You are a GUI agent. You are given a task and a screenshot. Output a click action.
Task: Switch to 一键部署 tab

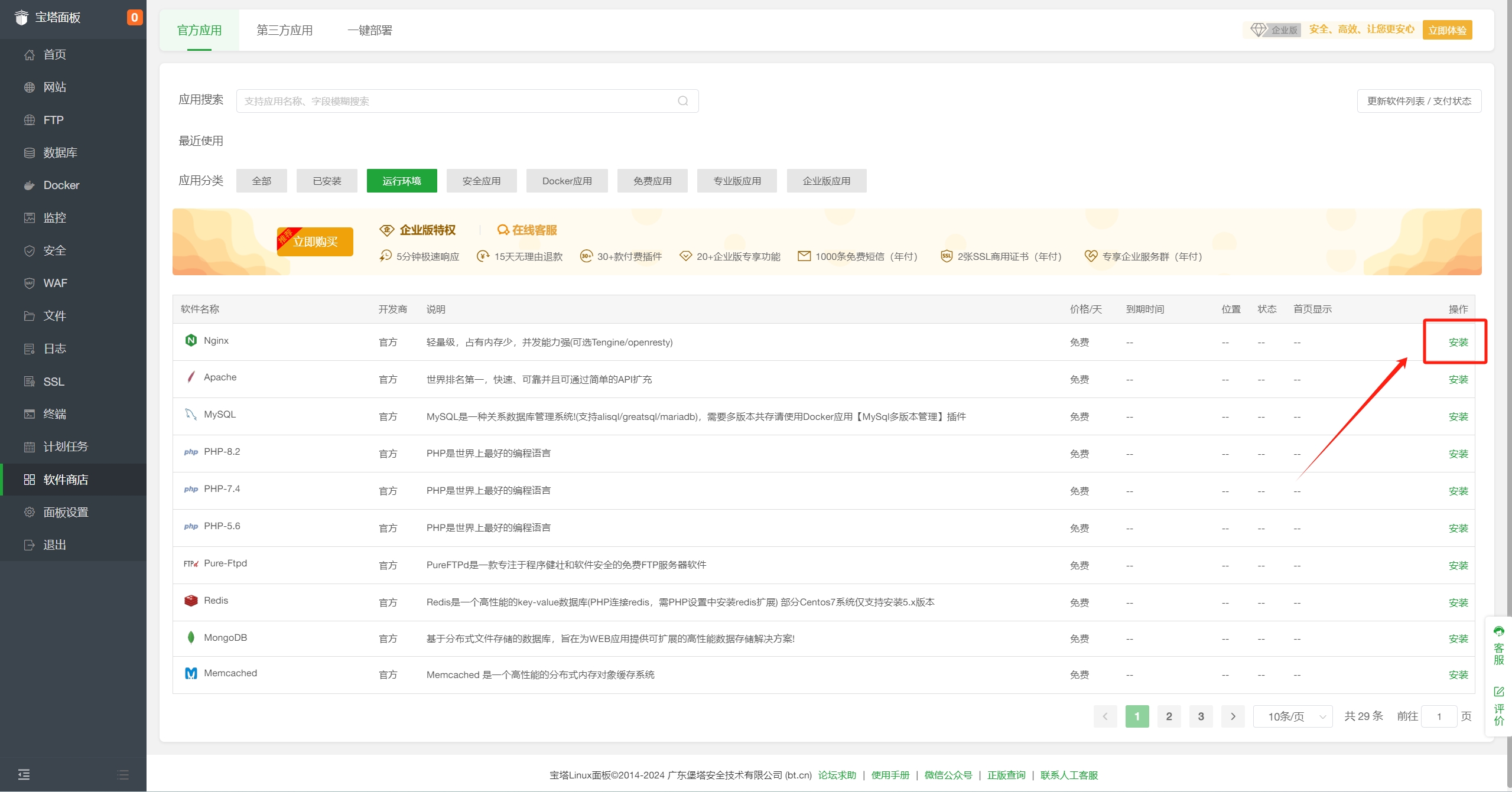[370, 30]
